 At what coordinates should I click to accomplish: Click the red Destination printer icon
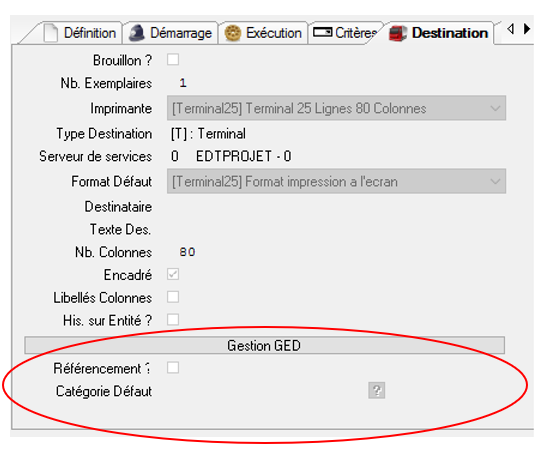click(398, 34)
